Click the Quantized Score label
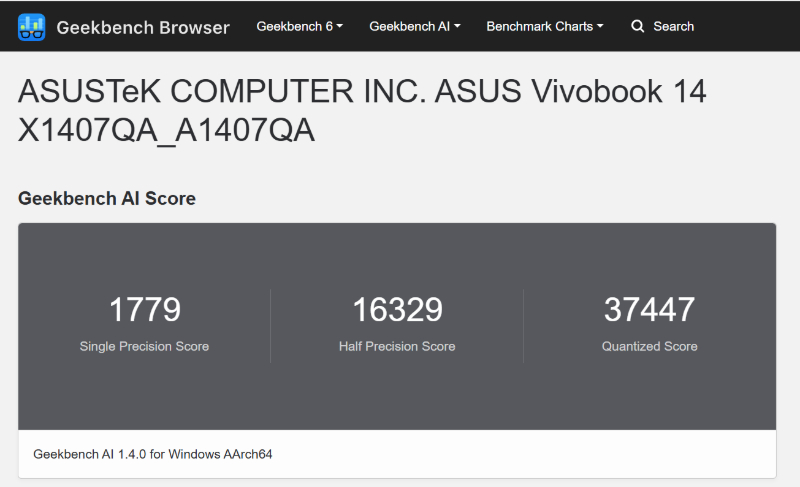The image size is (800, 487). (649, 347)
